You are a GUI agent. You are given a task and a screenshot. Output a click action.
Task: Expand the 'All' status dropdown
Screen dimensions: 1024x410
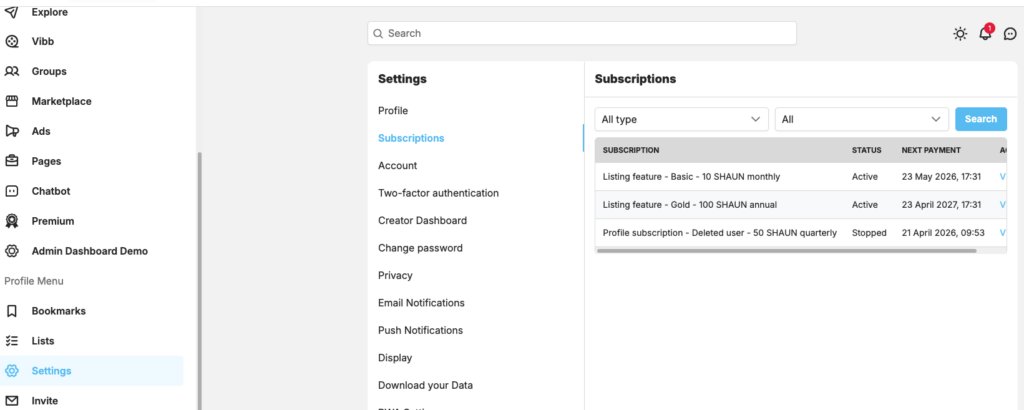click(x=861, y=119)
